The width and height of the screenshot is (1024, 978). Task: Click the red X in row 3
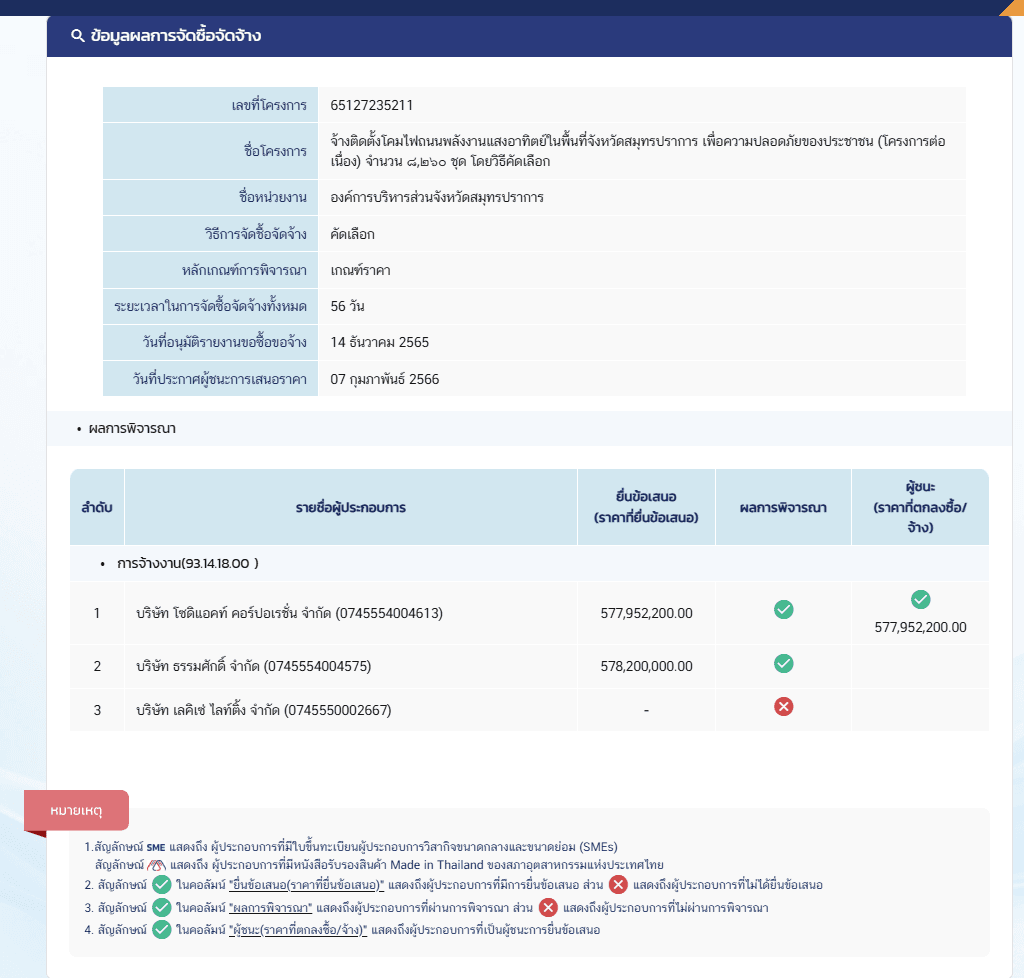pyautogui.click(x=784, y=707)
